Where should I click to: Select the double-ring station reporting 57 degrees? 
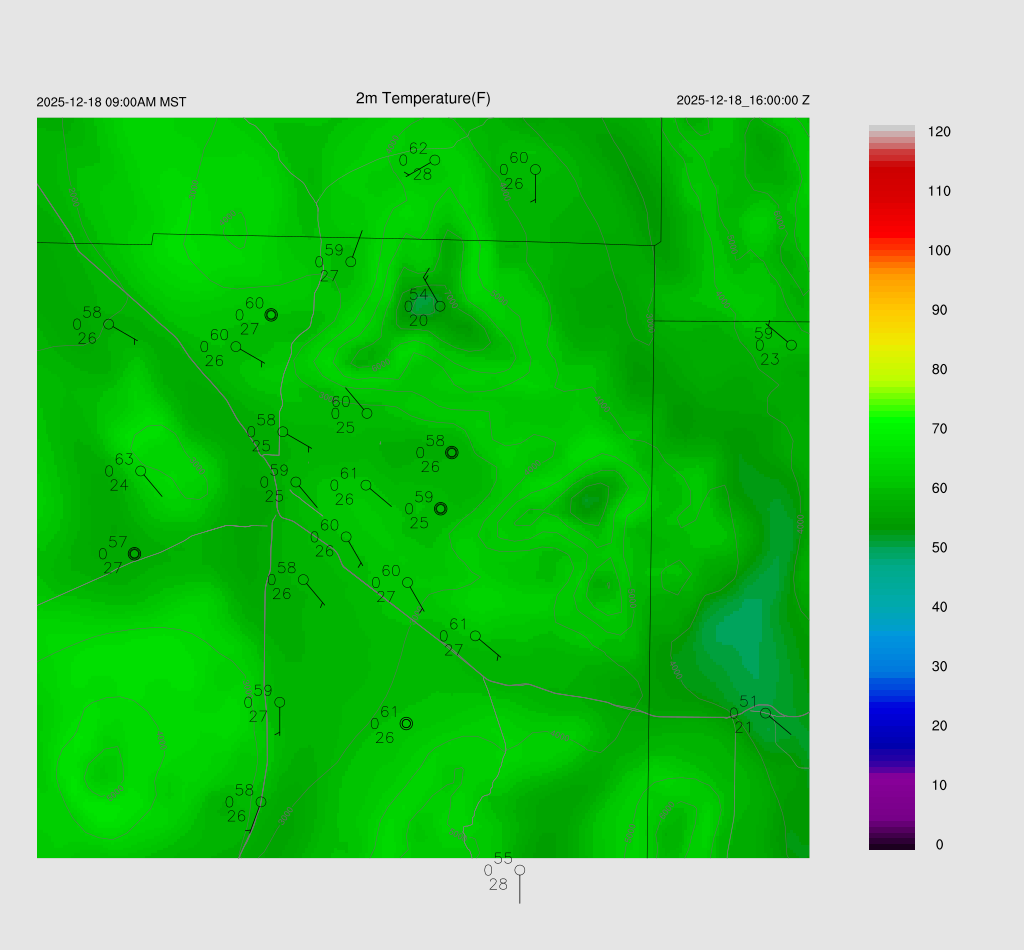coord(134,553)
